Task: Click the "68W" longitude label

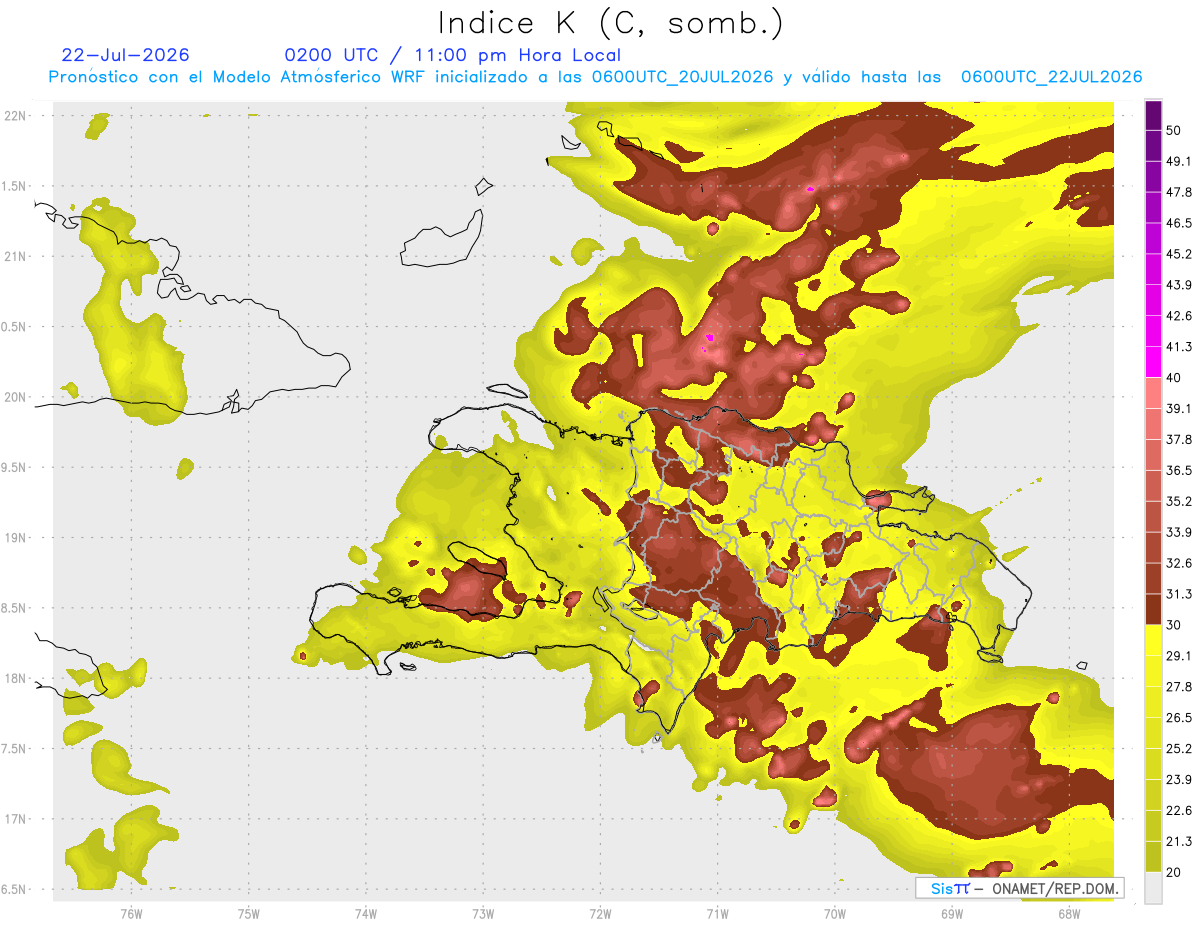Action: tap(1069, 913)
